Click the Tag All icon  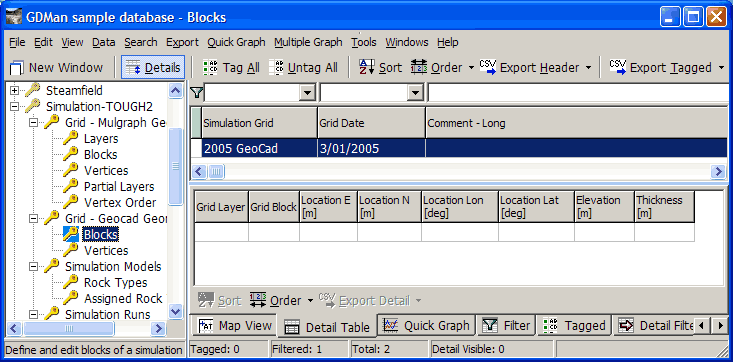tap(210, 68)
